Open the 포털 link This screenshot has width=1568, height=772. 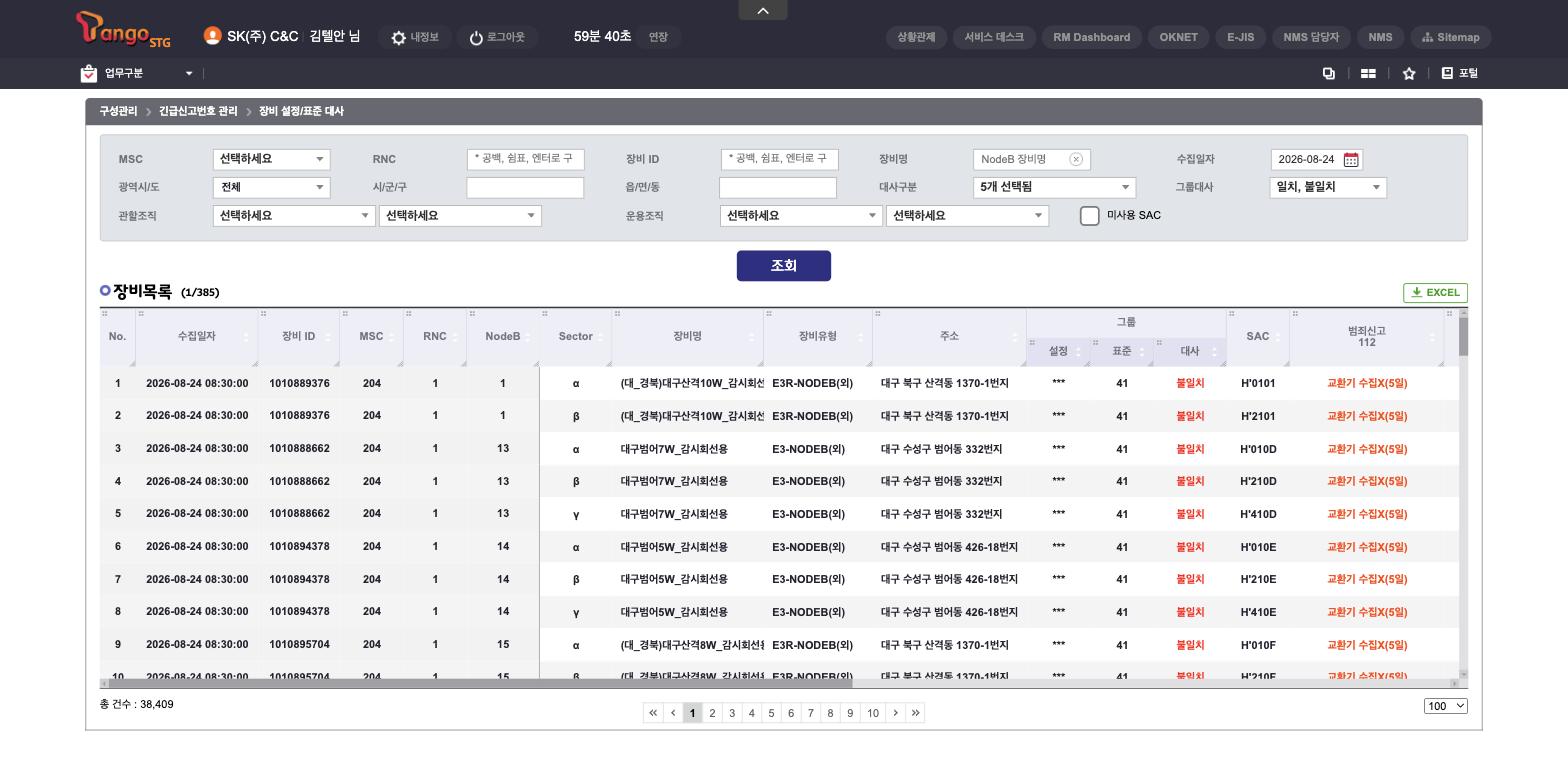1460,73
